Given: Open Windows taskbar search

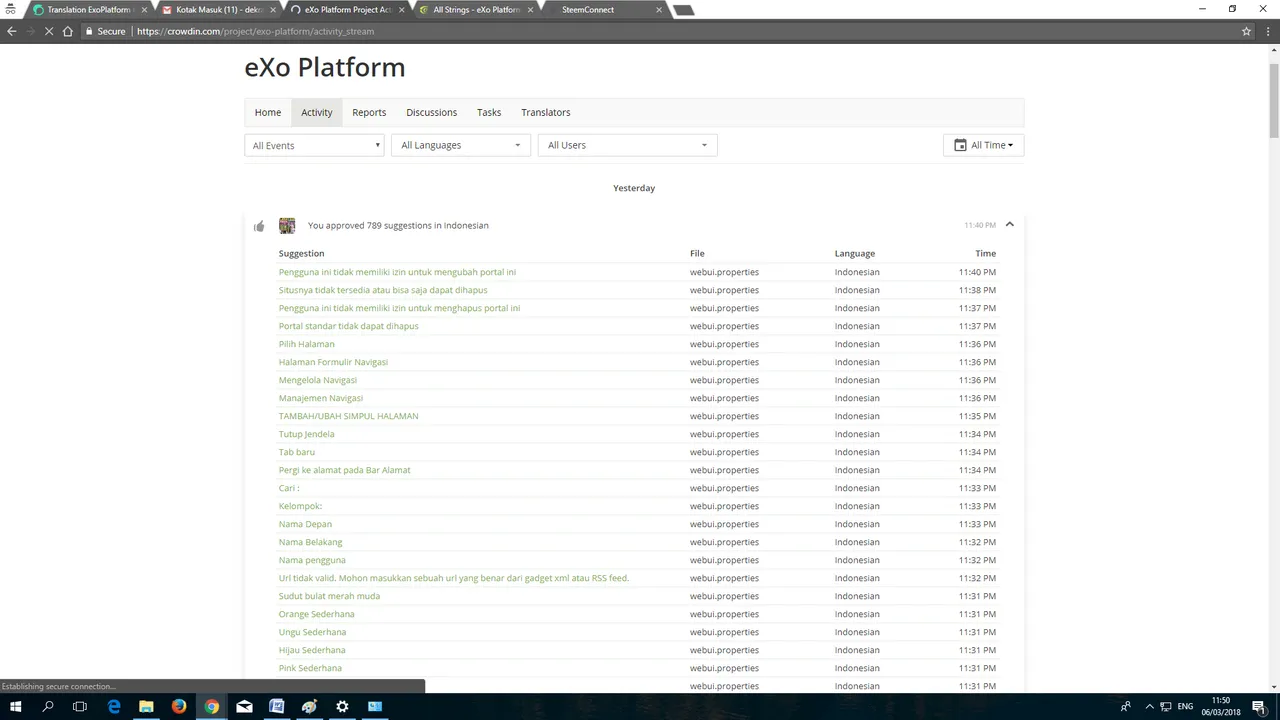Looking at the screenshot, I should 48,706.
